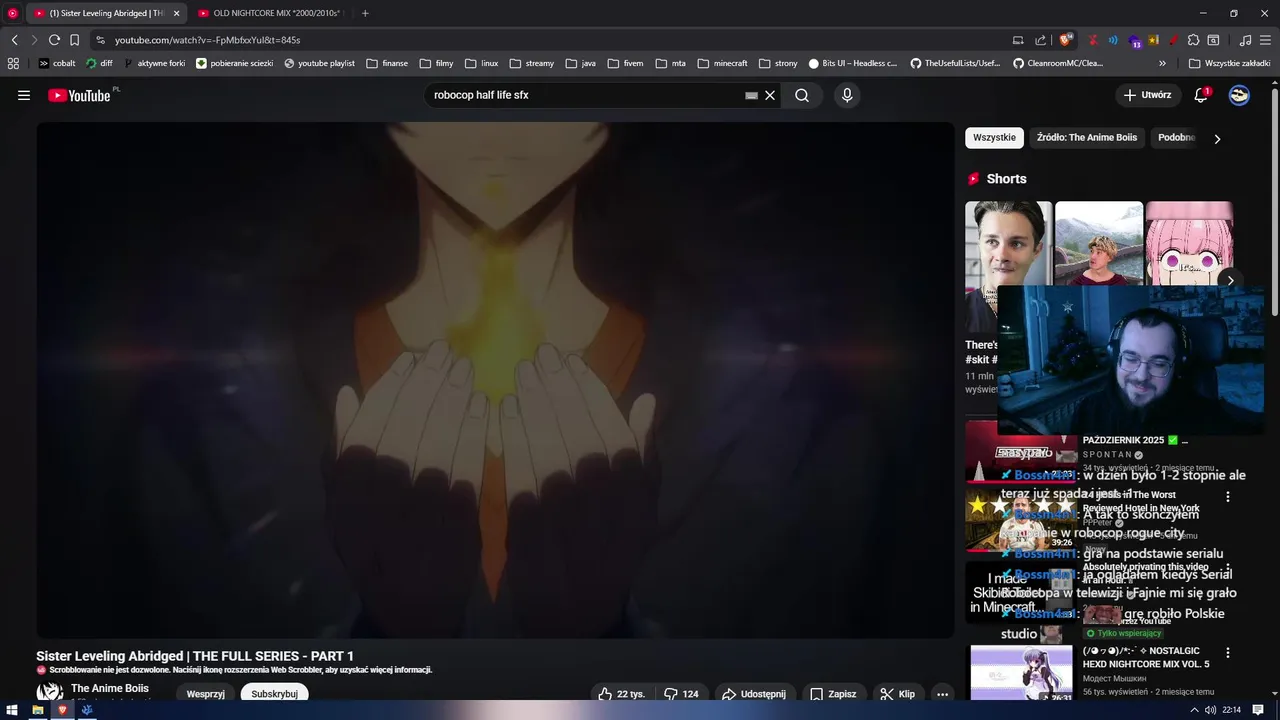Open 'CleanroomMC' GitHub bookmark

click(1058, 63)
